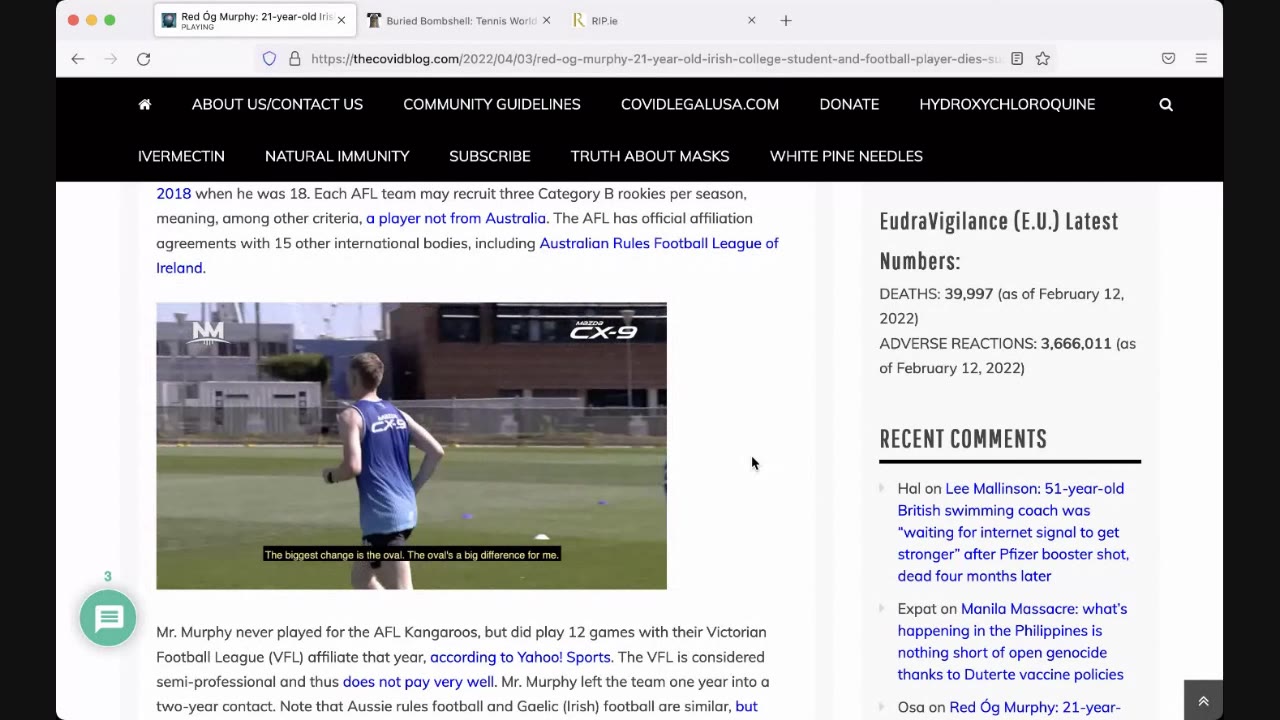Click the tracking protection shield icon
Viewport: 1280px width, 720px height.
click(269, 59)
